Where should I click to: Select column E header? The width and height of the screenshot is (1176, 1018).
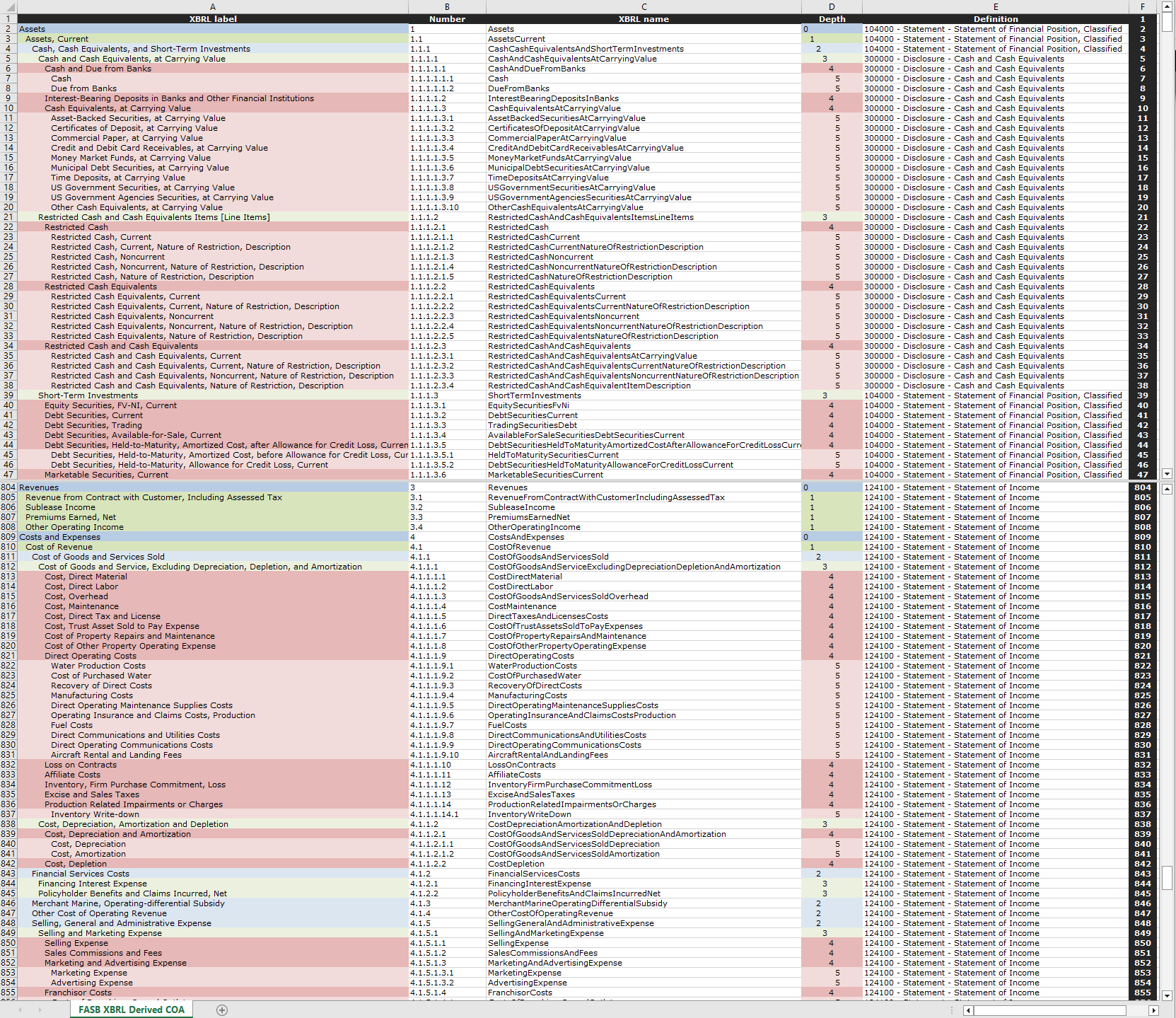996,7
